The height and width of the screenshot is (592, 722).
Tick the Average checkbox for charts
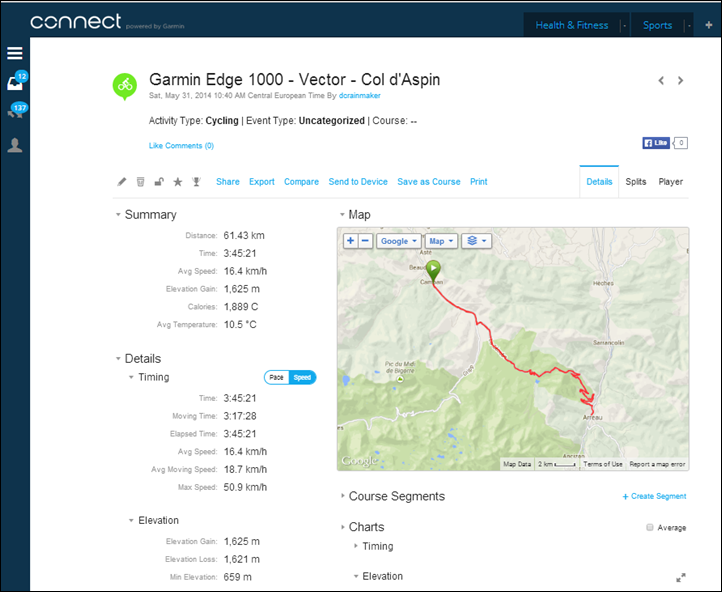click(650, 527)
